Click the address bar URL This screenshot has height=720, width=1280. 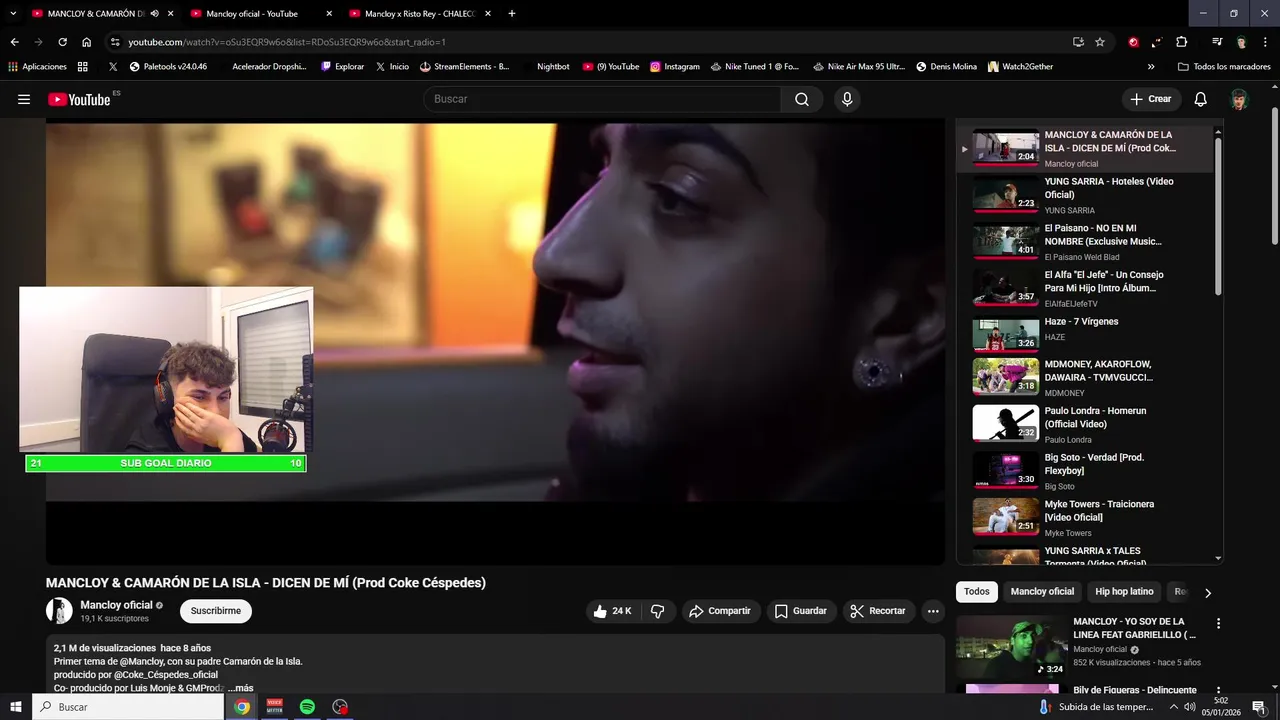tap(287, 42)
